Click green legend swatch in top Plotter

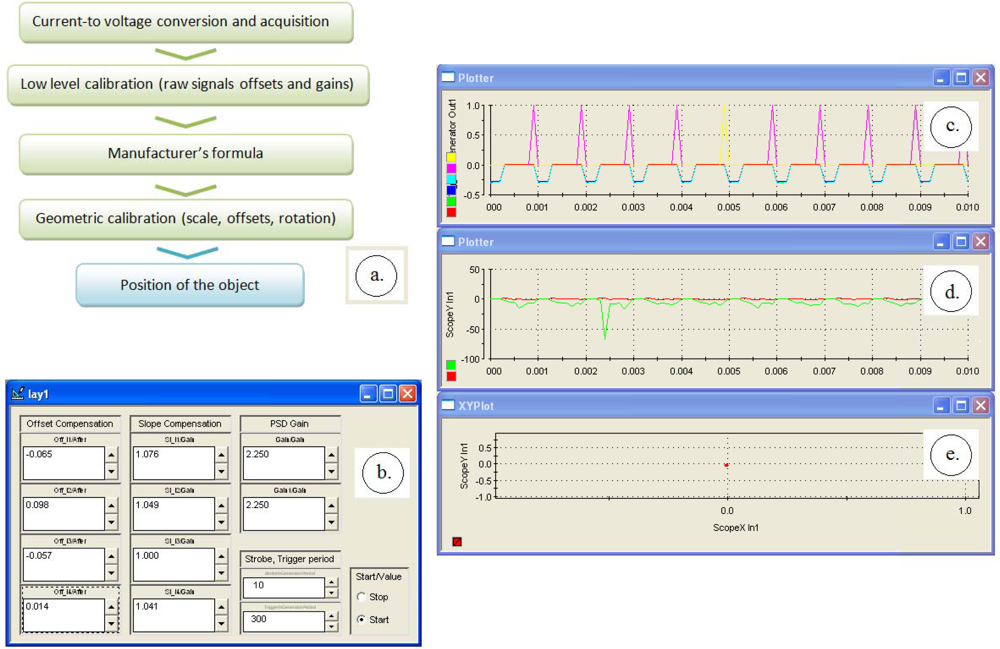point(451,201)
